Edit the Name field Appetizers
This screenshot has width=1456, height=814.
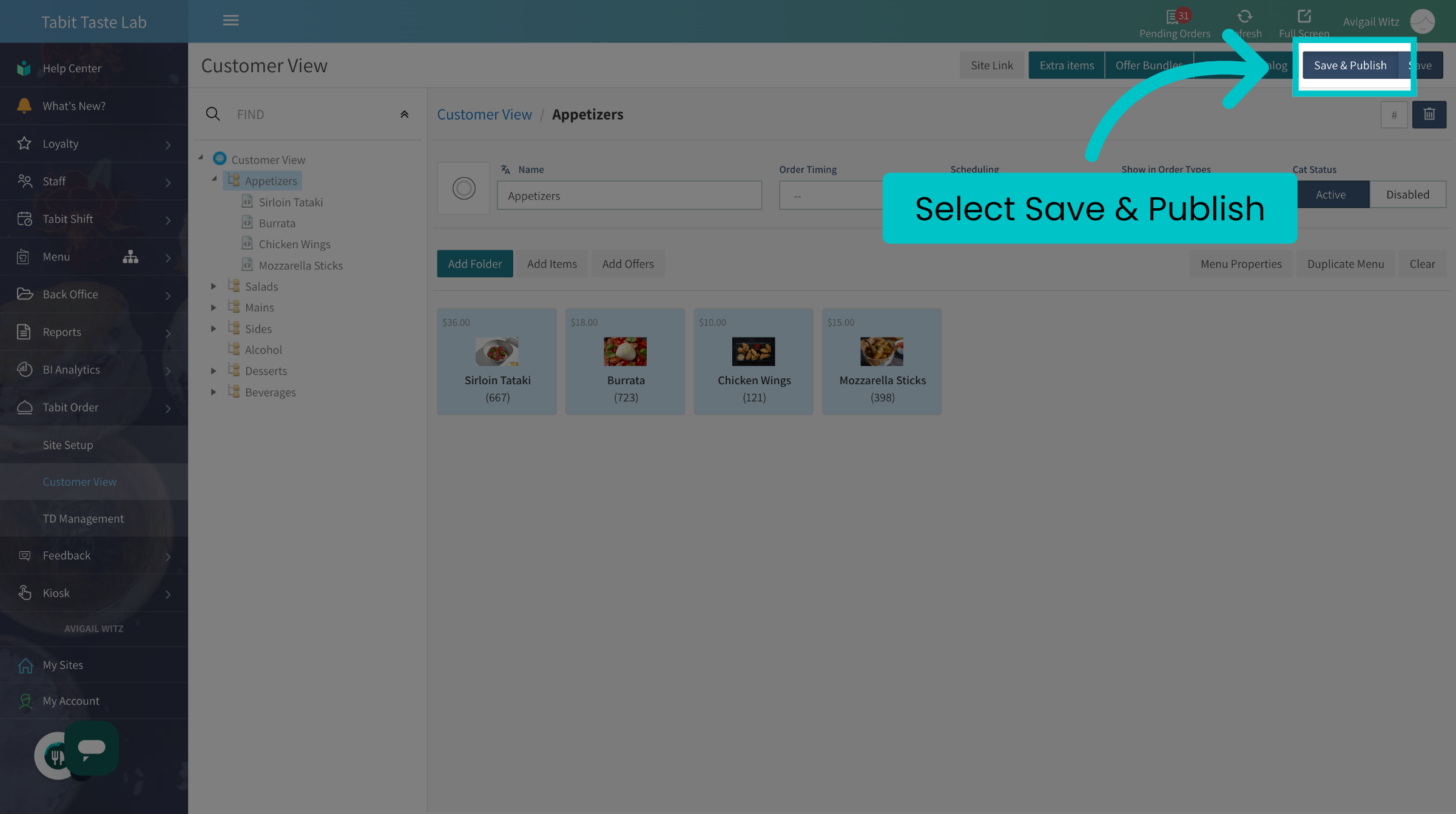pyautogui.click(x=629, y=195)
